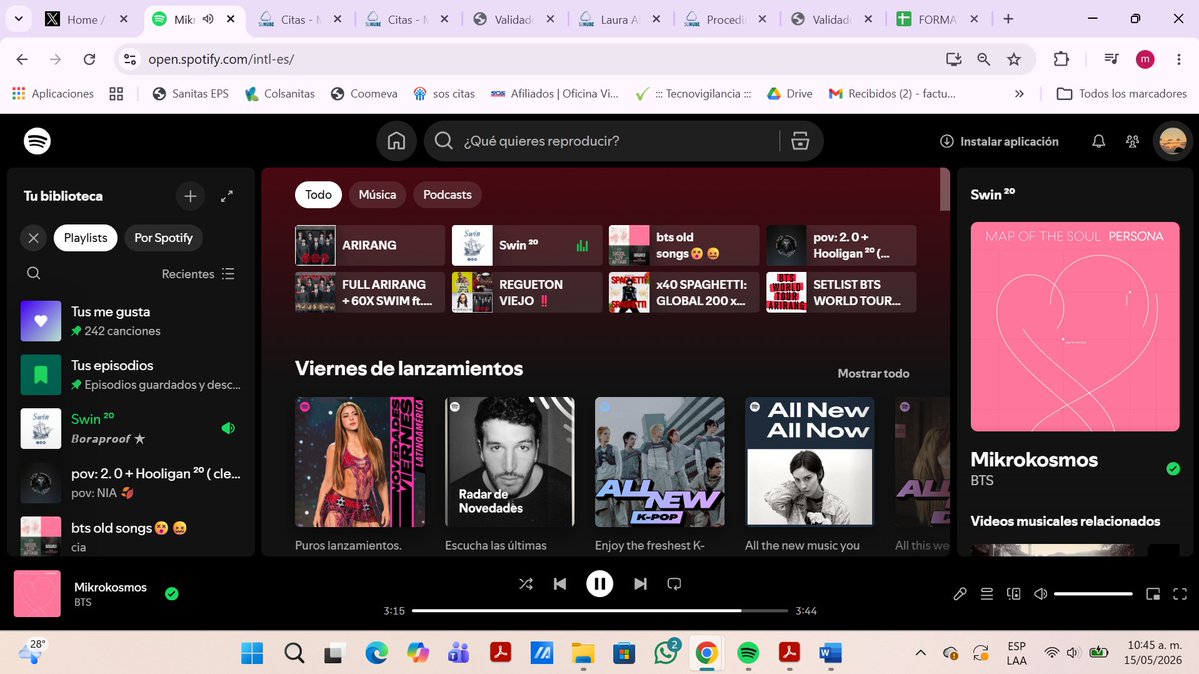
Task: Bookmark this page with star icon
Action: (1014, 59)
